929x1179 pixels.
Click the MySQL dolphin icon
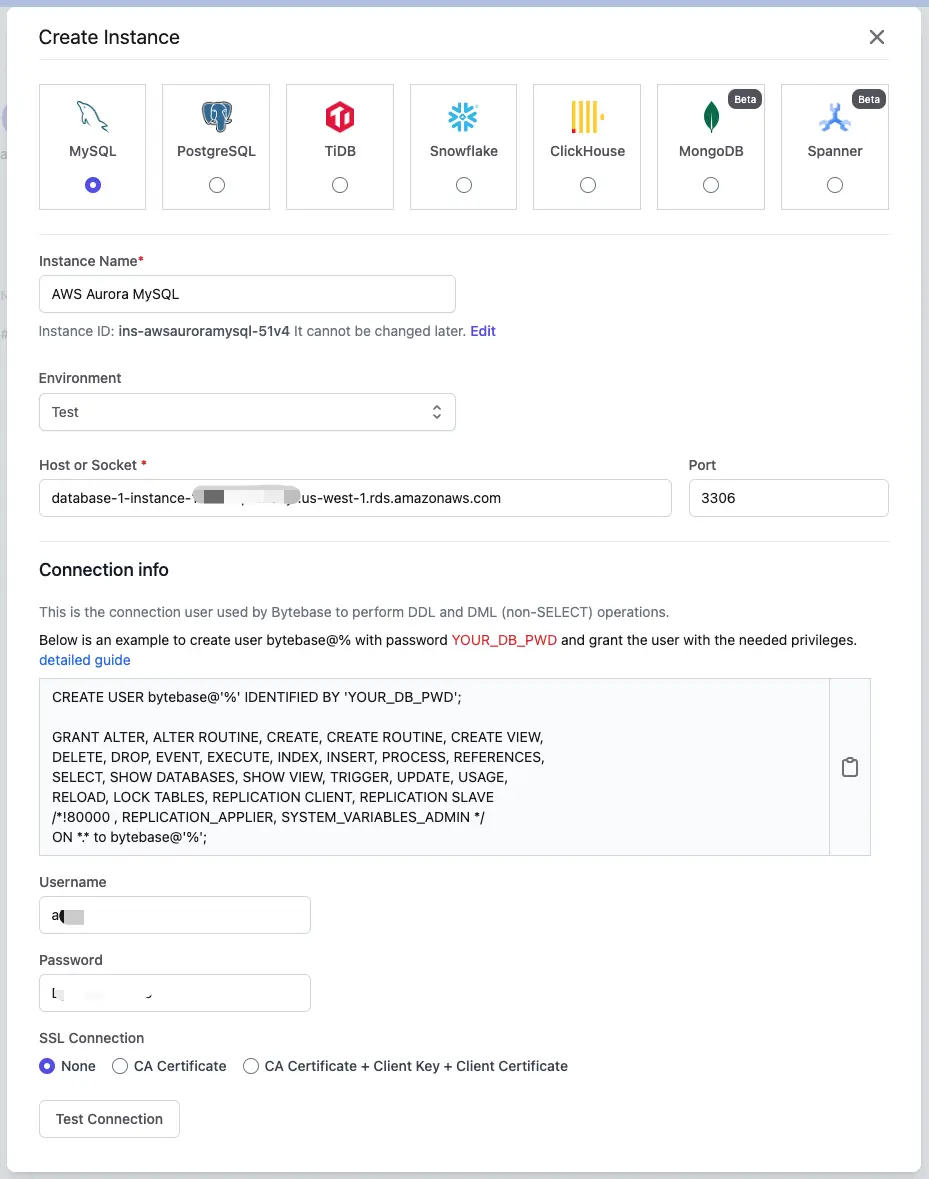(x=92, y=117)
